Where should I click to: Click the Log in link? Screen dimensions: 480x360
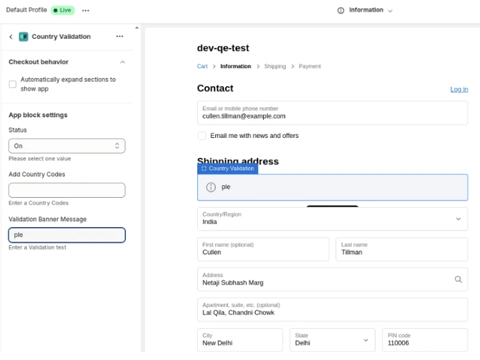click(x=459, y=89)
